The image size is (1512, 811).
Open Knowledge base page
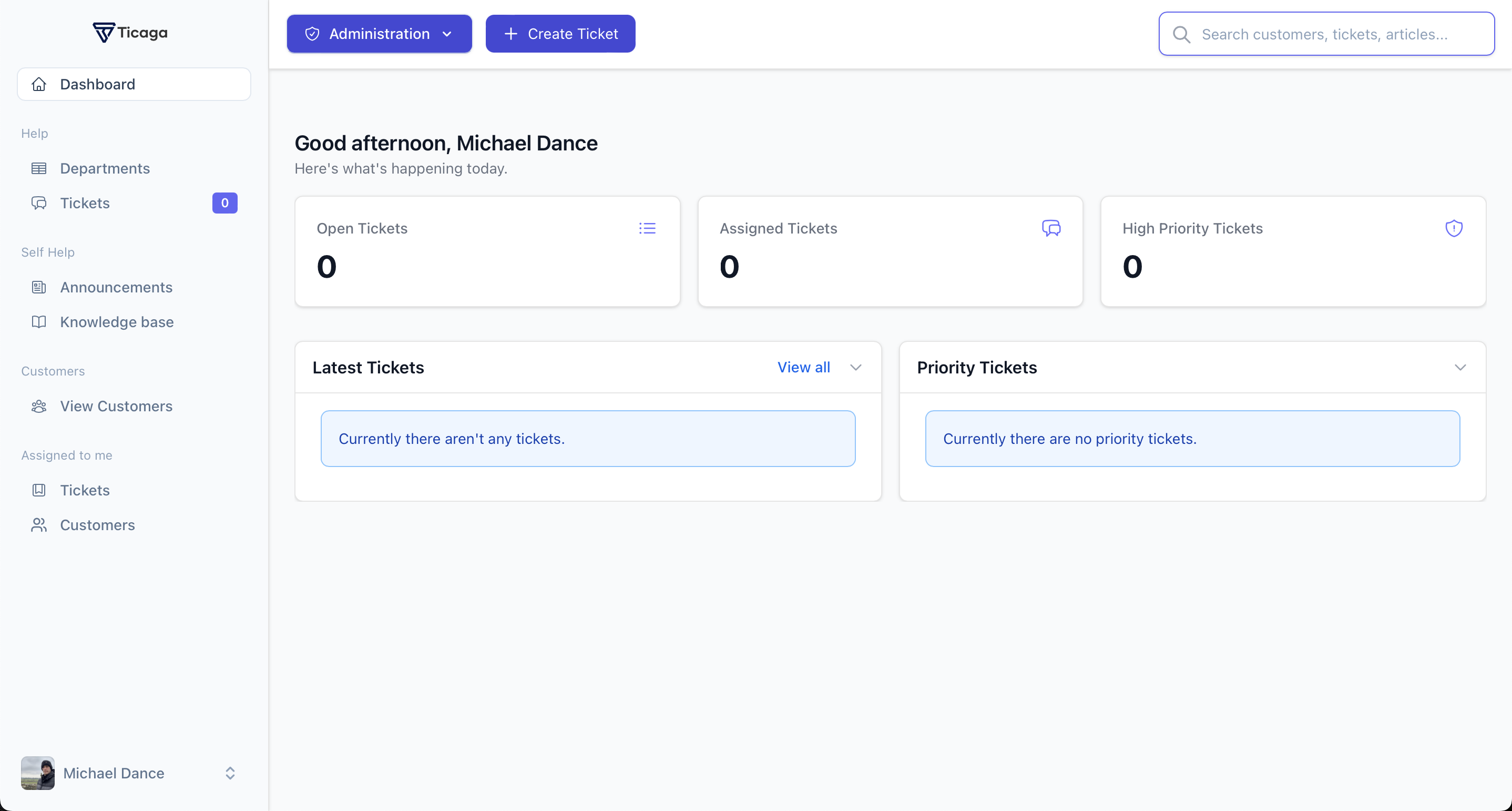click(x=134, y=322)
